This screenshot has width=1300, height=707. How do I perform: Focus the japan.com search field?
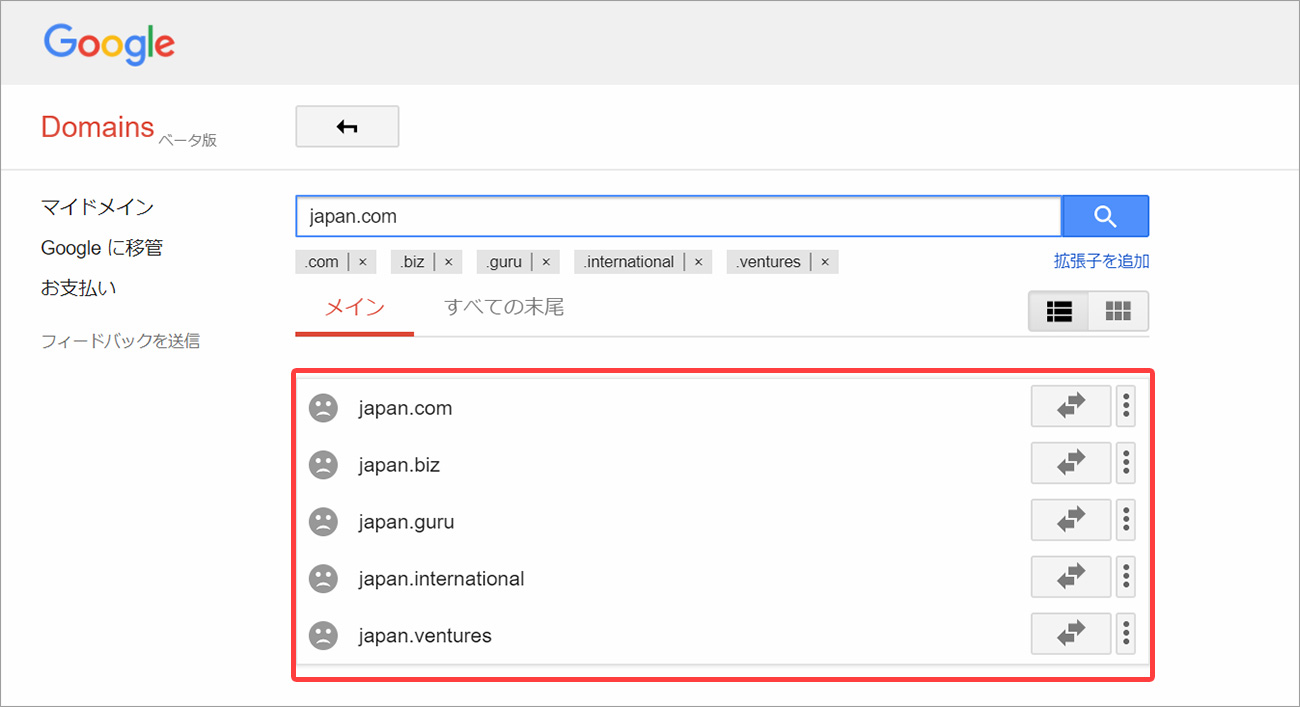click(678, 216)
